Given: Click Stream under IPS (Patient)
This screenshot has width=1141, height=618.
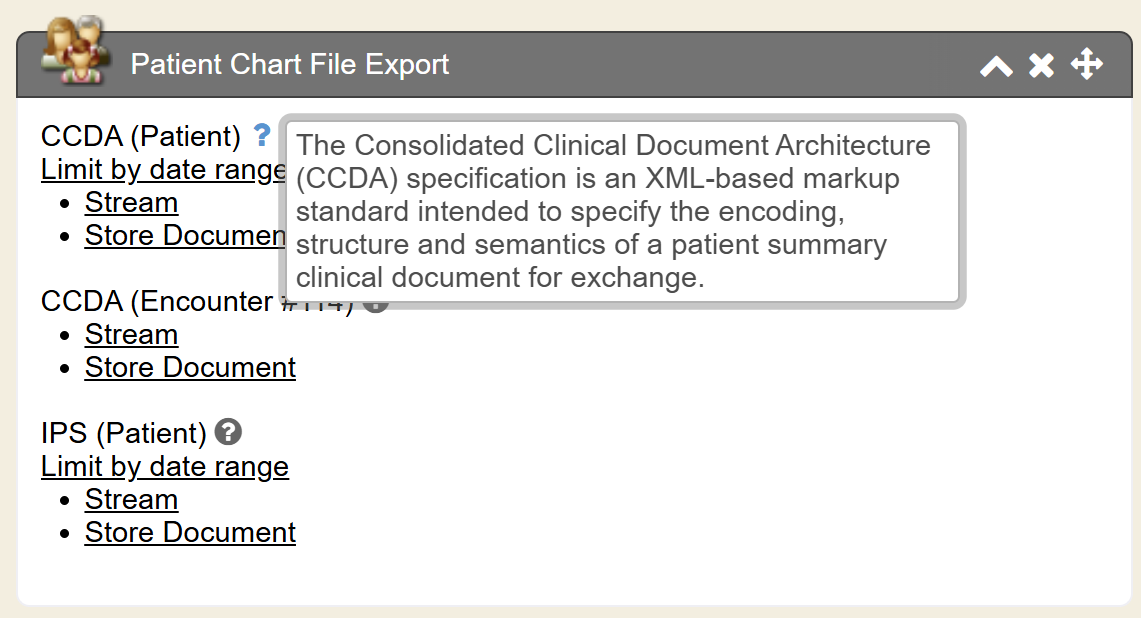Looking at the screenshot, I should [x=131, y=500].
